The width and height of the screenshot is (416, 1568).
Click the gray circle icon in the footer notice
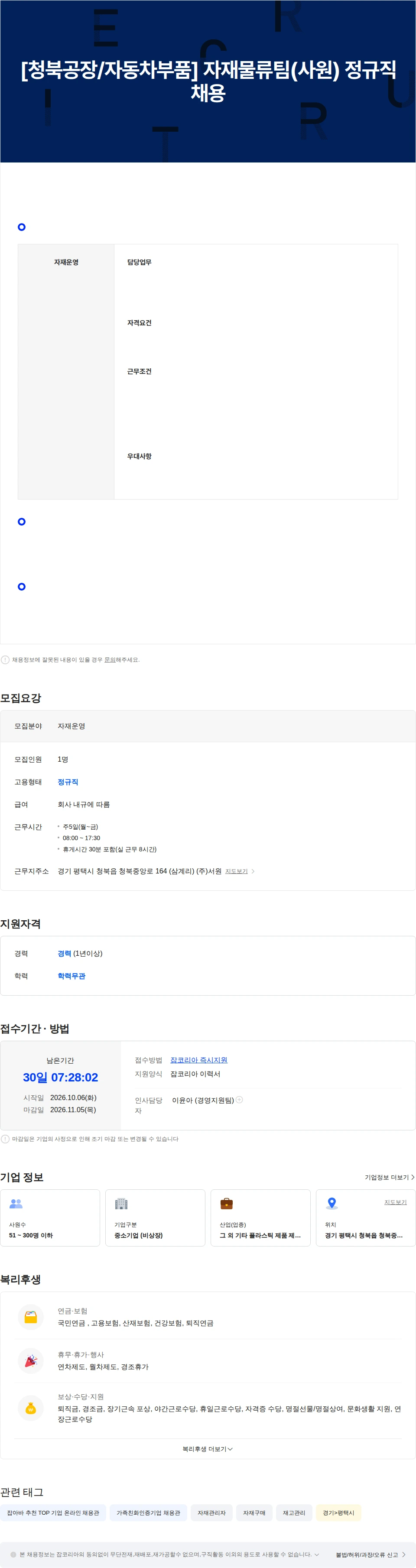[13, 1554]
